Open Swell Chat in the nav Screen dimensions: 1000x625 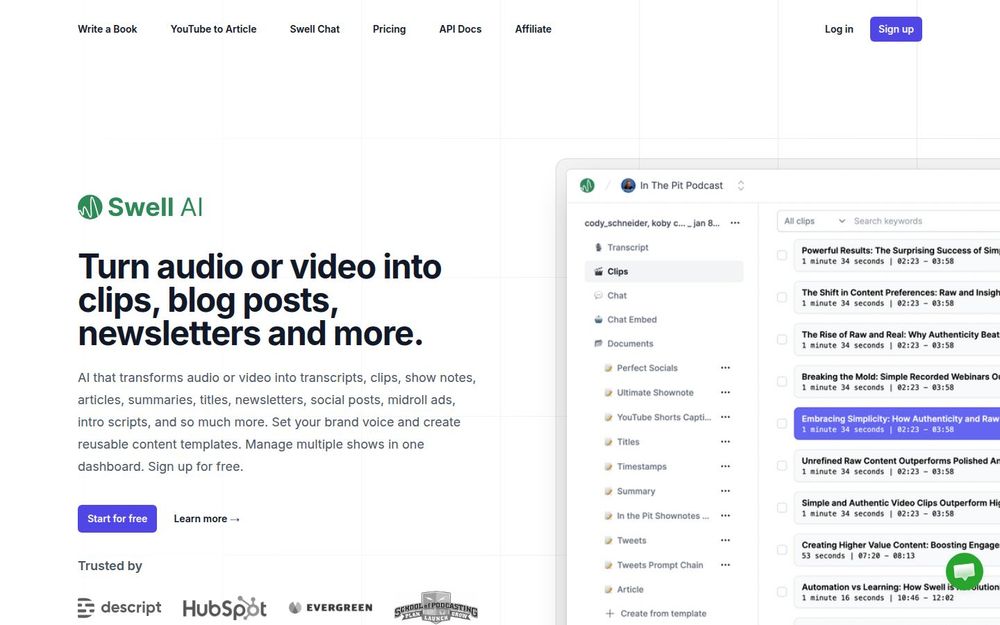(314, 29)
